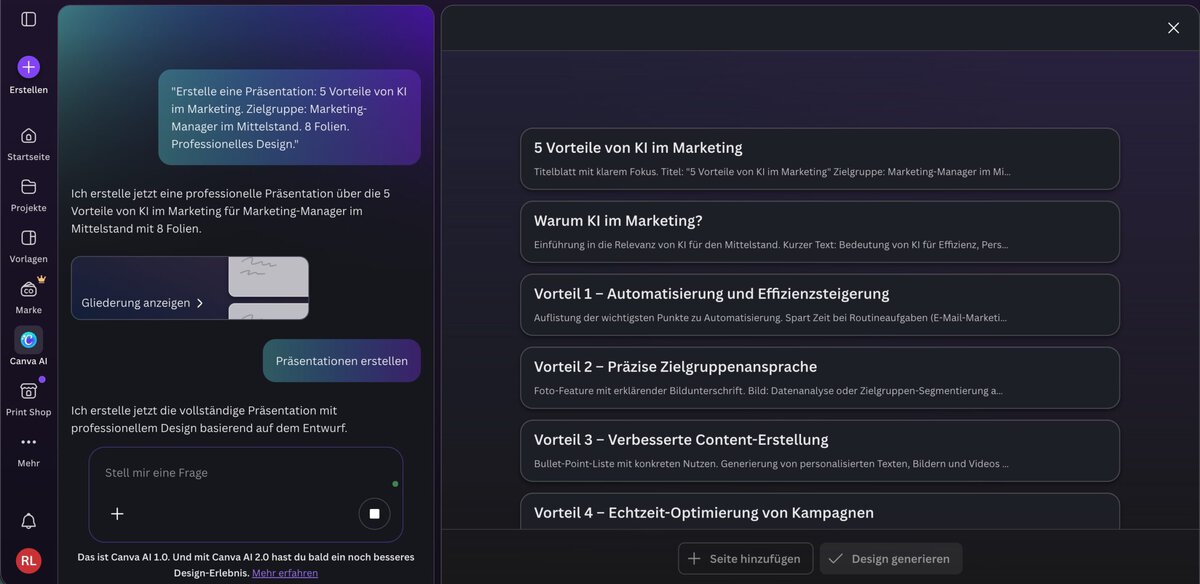
Task: Click the Präsentationen erstellen button
Action: [341, 360]
